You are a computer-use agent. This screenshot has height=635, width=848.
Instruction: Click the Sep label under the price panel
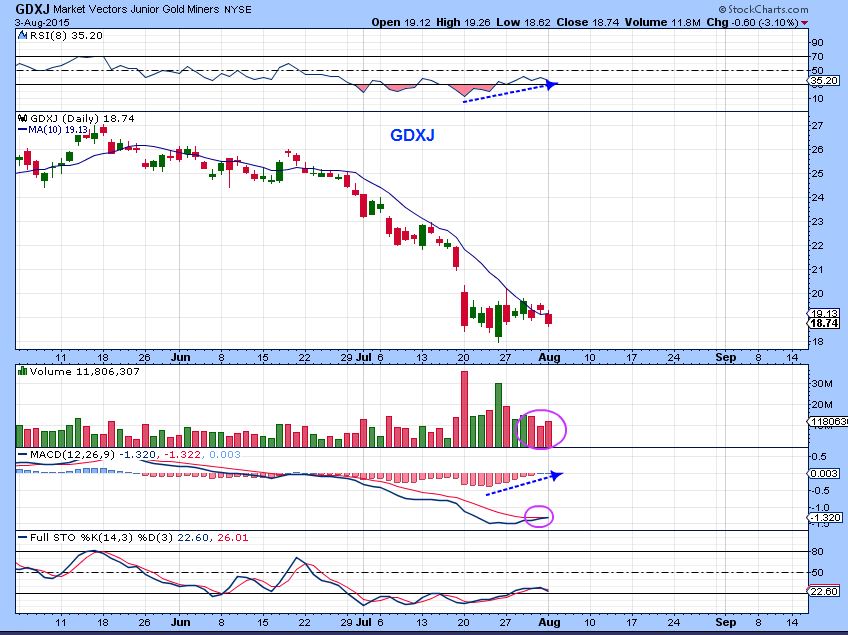[x=725, y=357]
